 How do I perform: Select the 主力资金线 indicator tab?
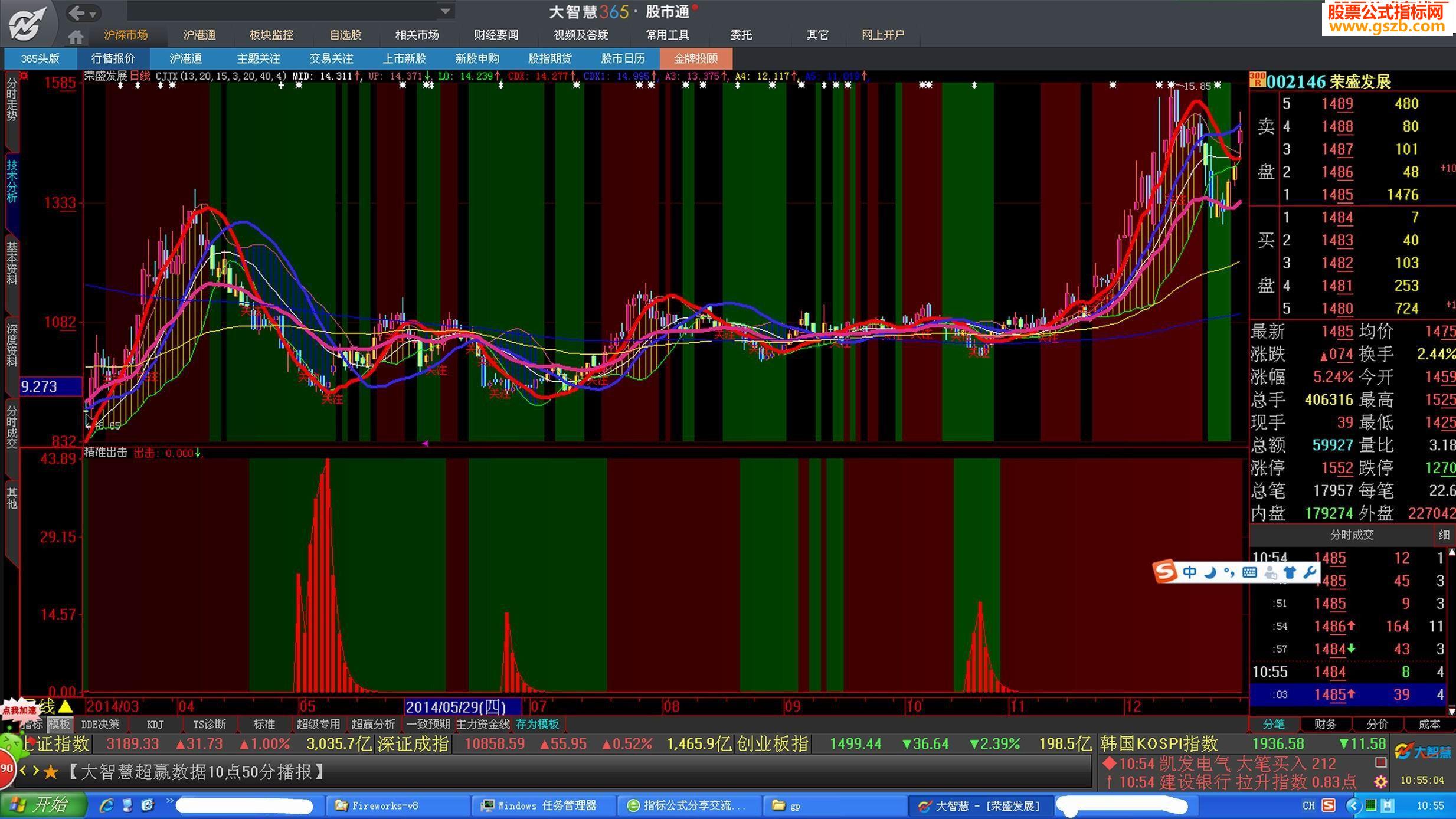click(483, 724)
